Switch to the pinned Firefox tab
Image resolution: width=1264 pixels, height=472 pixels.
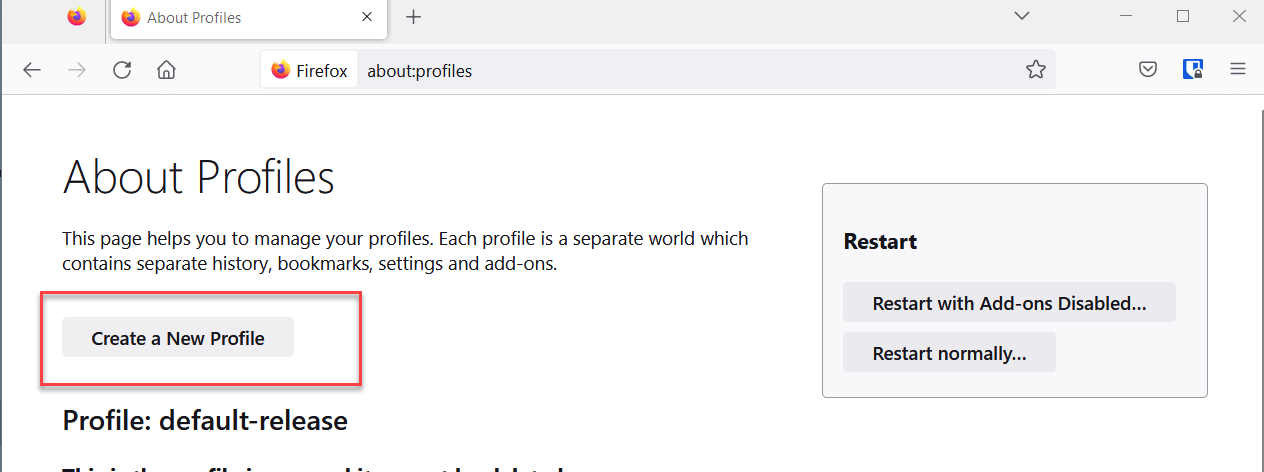77,17
